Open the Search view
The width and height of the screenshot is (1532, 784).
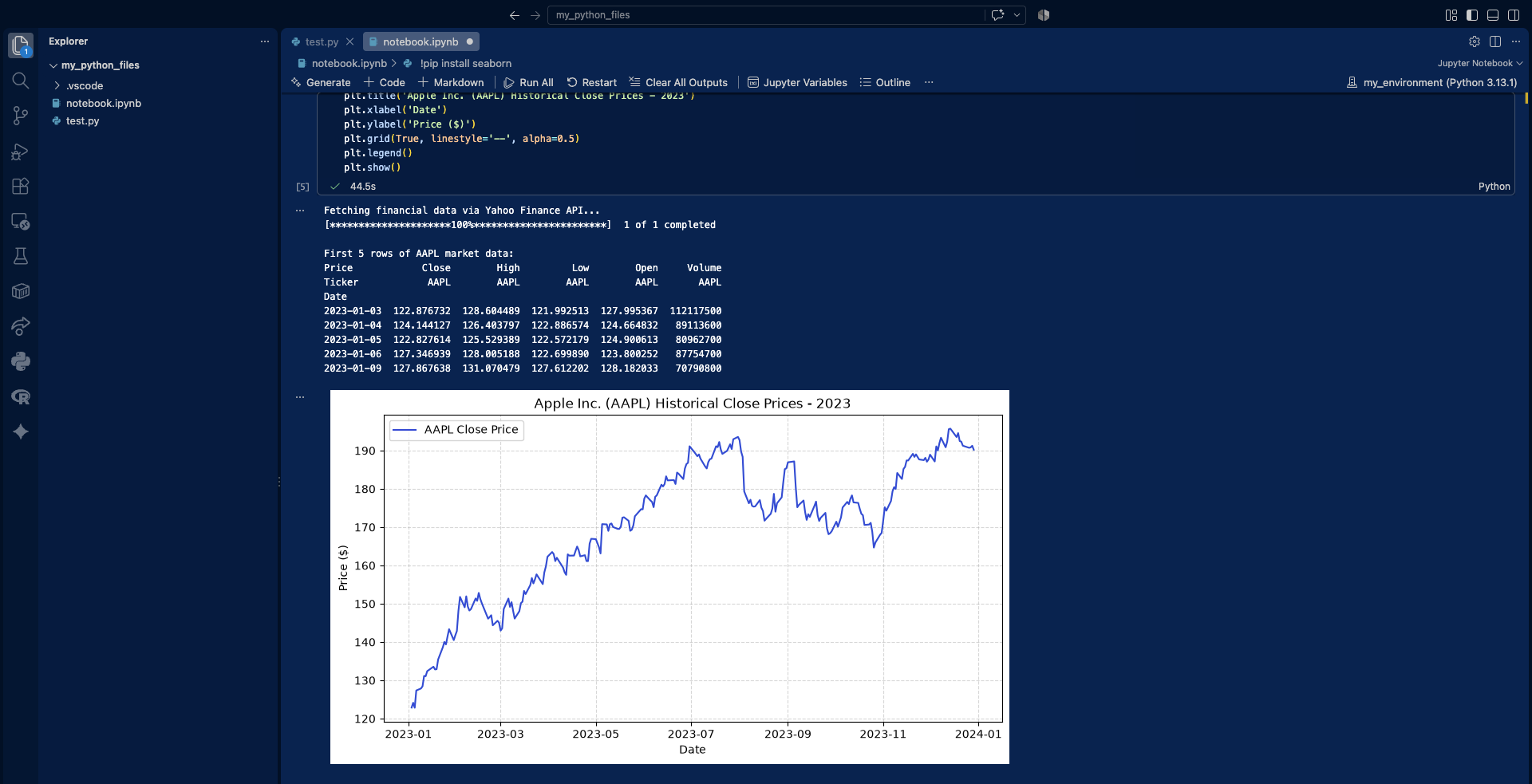pos(21,81)
